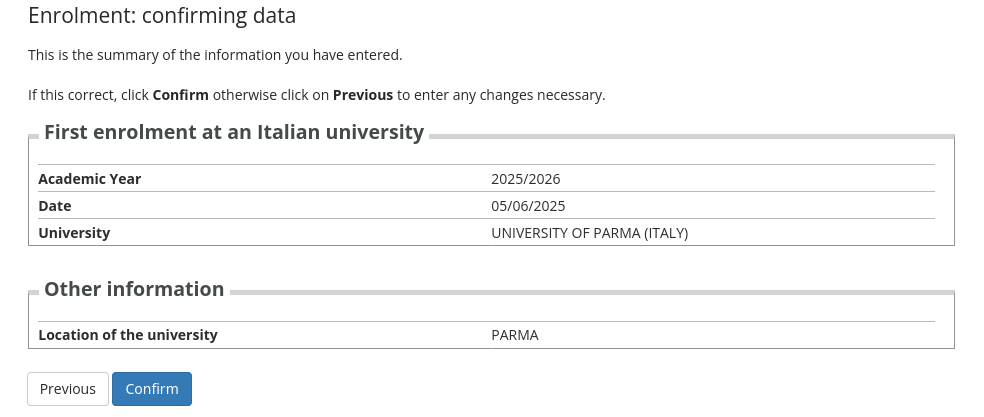The image size is (984, 417).
Task: Click the blue Confirm button
Action: [151, 389]
